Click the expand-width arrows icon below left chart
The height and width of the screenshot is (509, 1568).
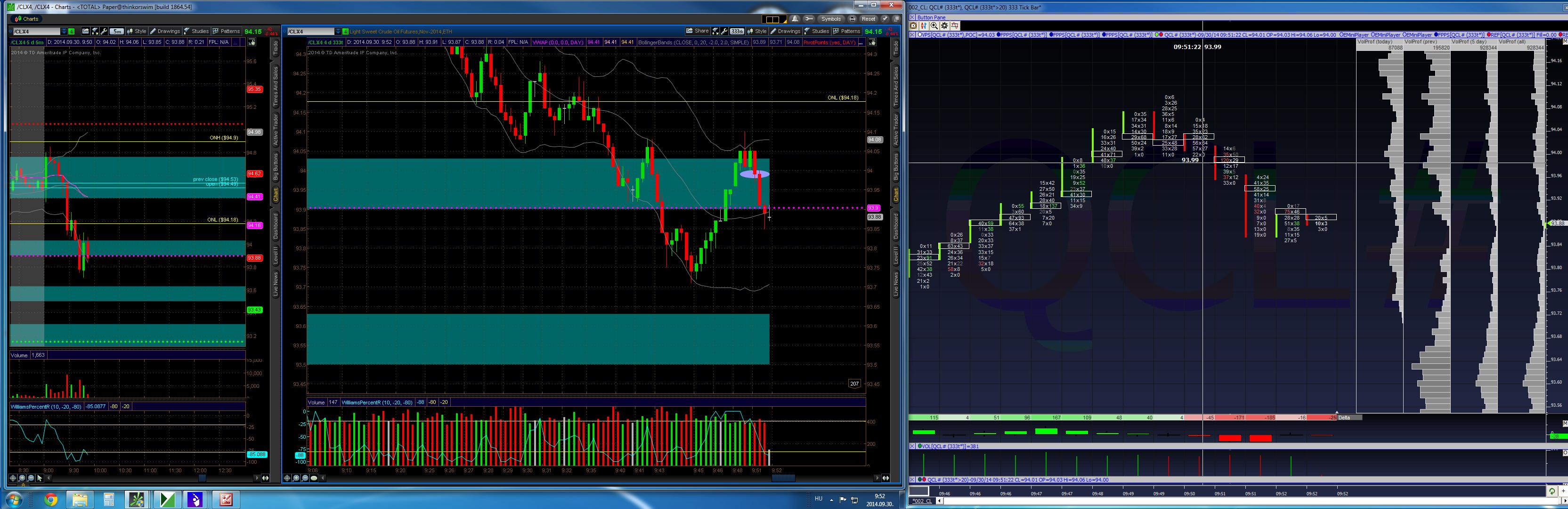[x=265, y=478]
